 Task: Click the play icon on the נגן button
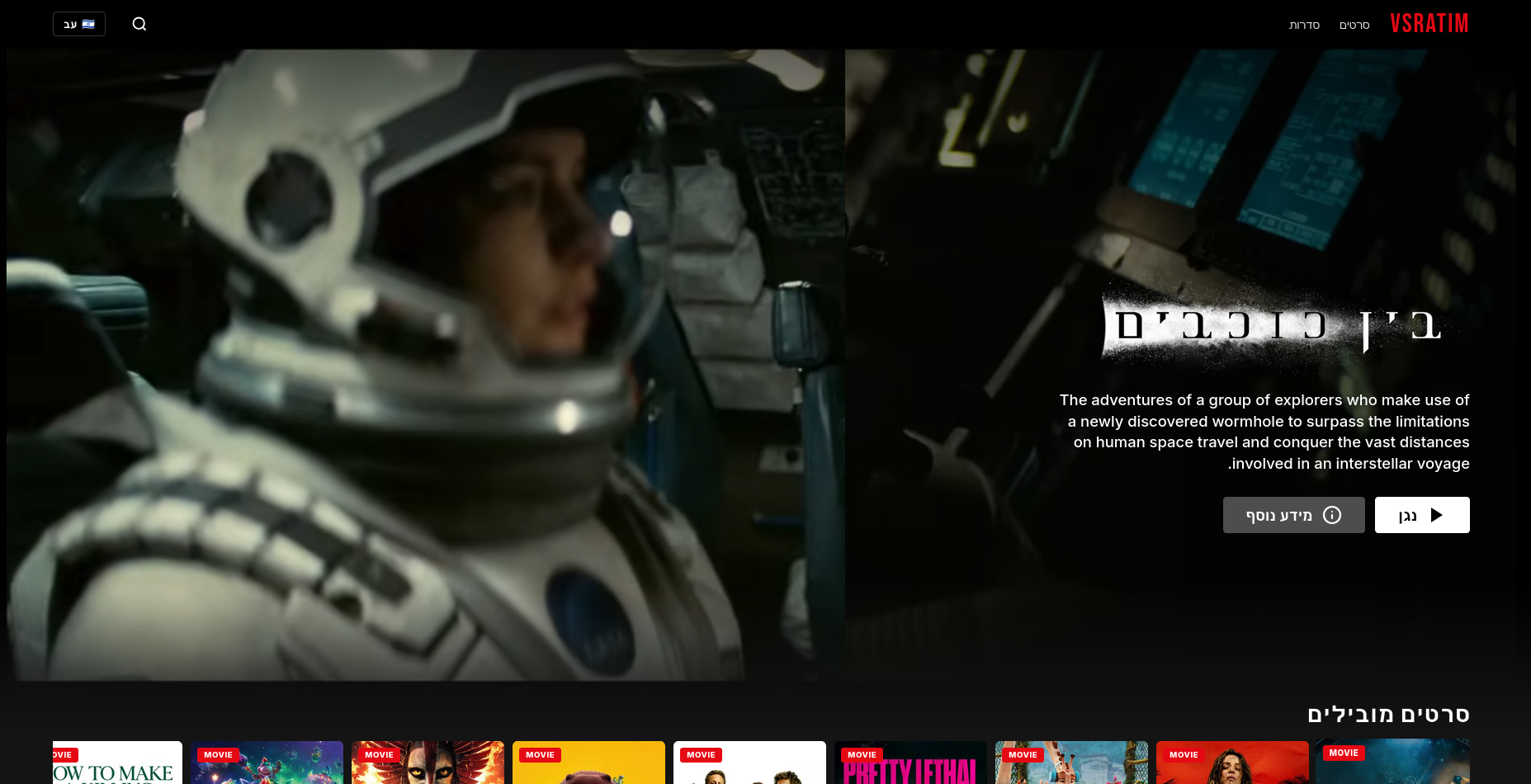pos(1436,514)
